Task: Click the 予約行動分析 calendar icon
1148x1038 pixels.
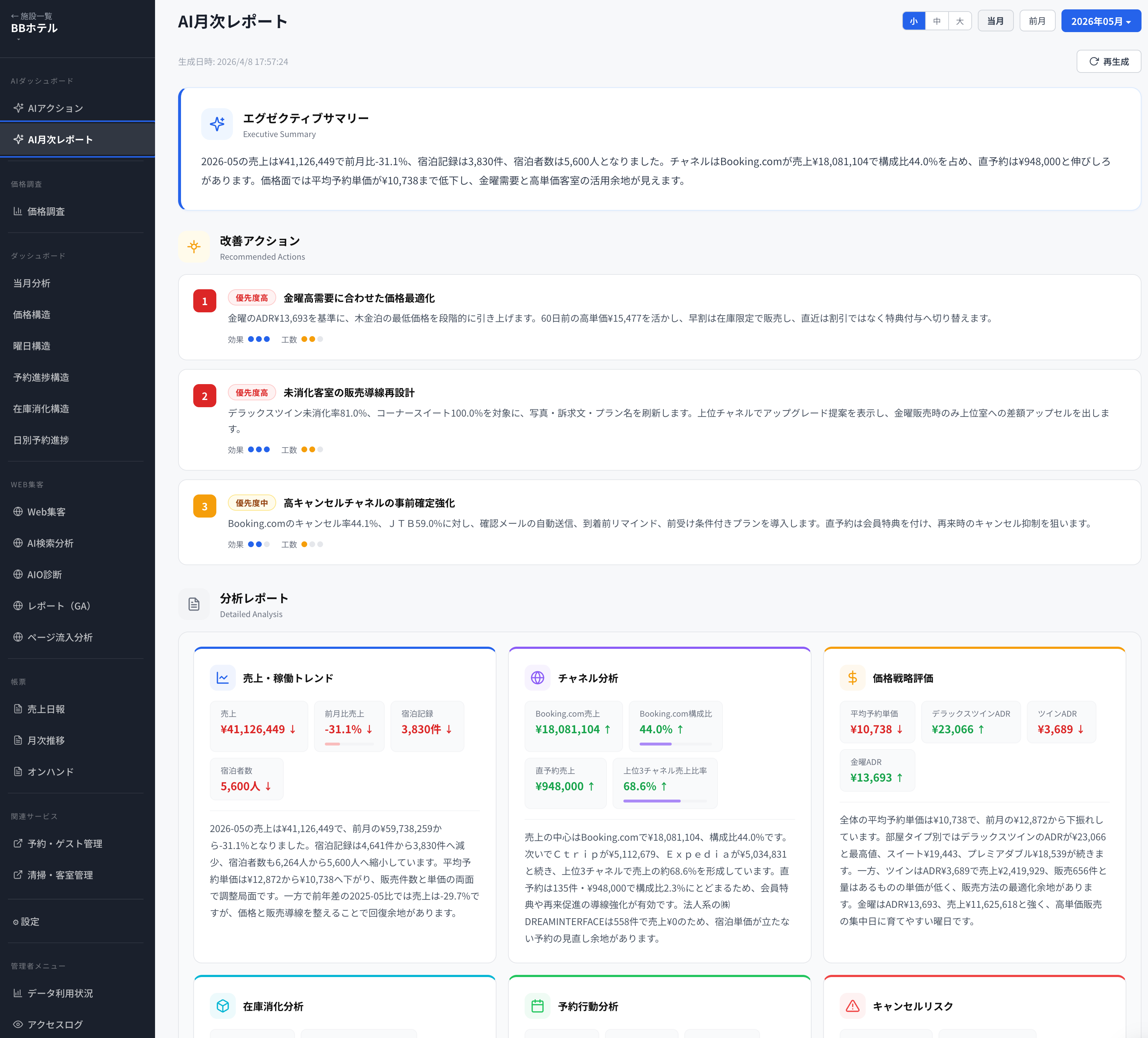Action: [538, 1006]
